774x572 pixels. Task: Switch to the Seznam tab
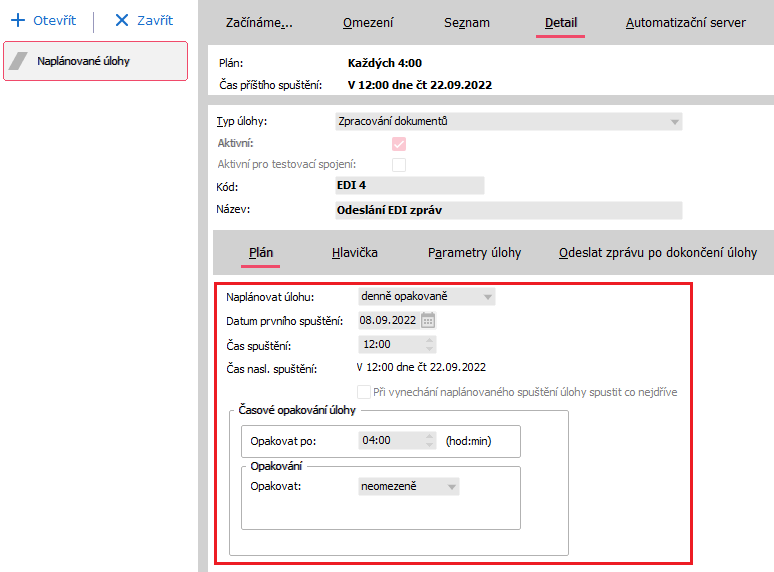coord(468,22)
